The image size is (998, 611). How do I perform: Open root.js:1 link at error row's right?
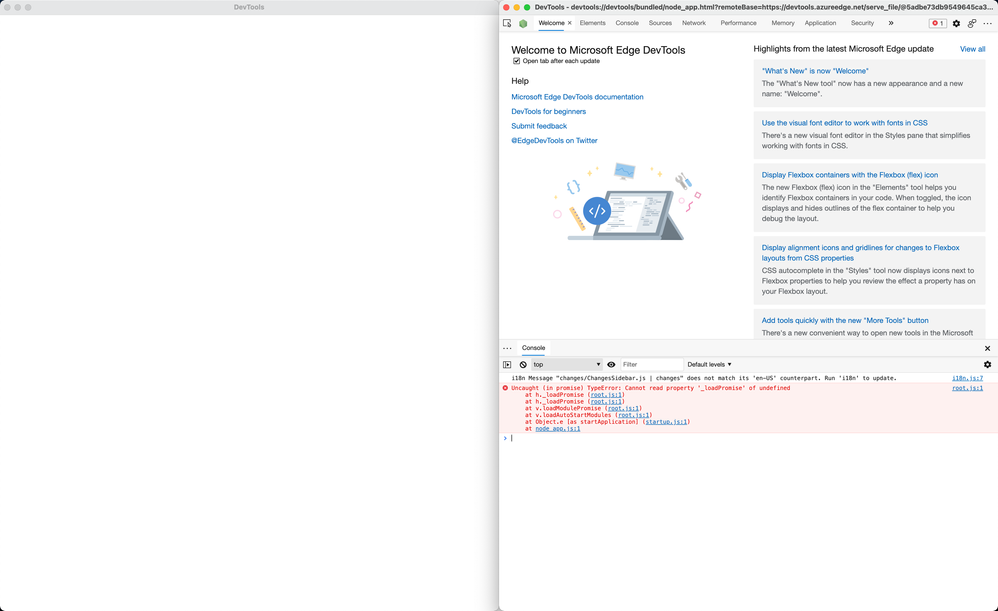click(967, 388)
